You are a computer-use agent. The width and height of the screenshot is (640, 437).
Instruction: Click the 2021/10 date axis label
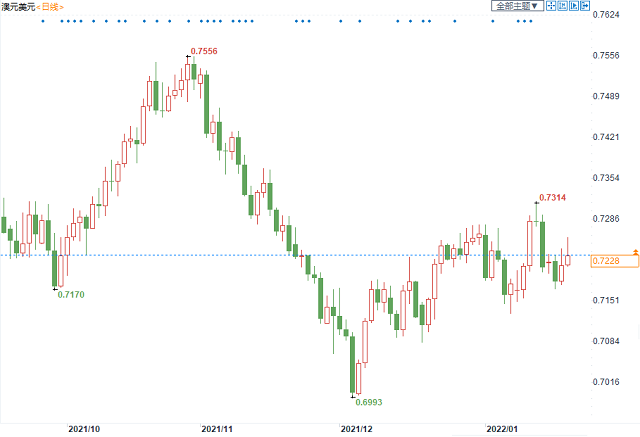click(x=85, y=427)
